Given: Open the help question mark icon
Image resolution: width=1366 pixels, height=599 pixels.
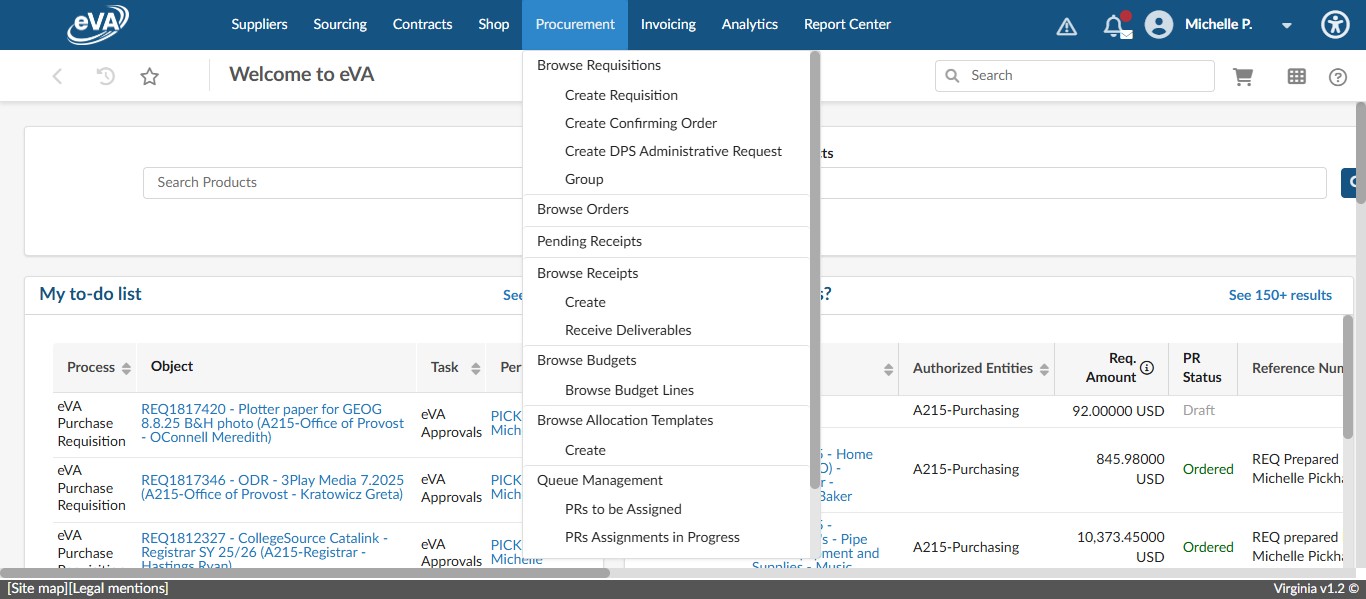Looking at the screenshot, I should click(1338, 77).
